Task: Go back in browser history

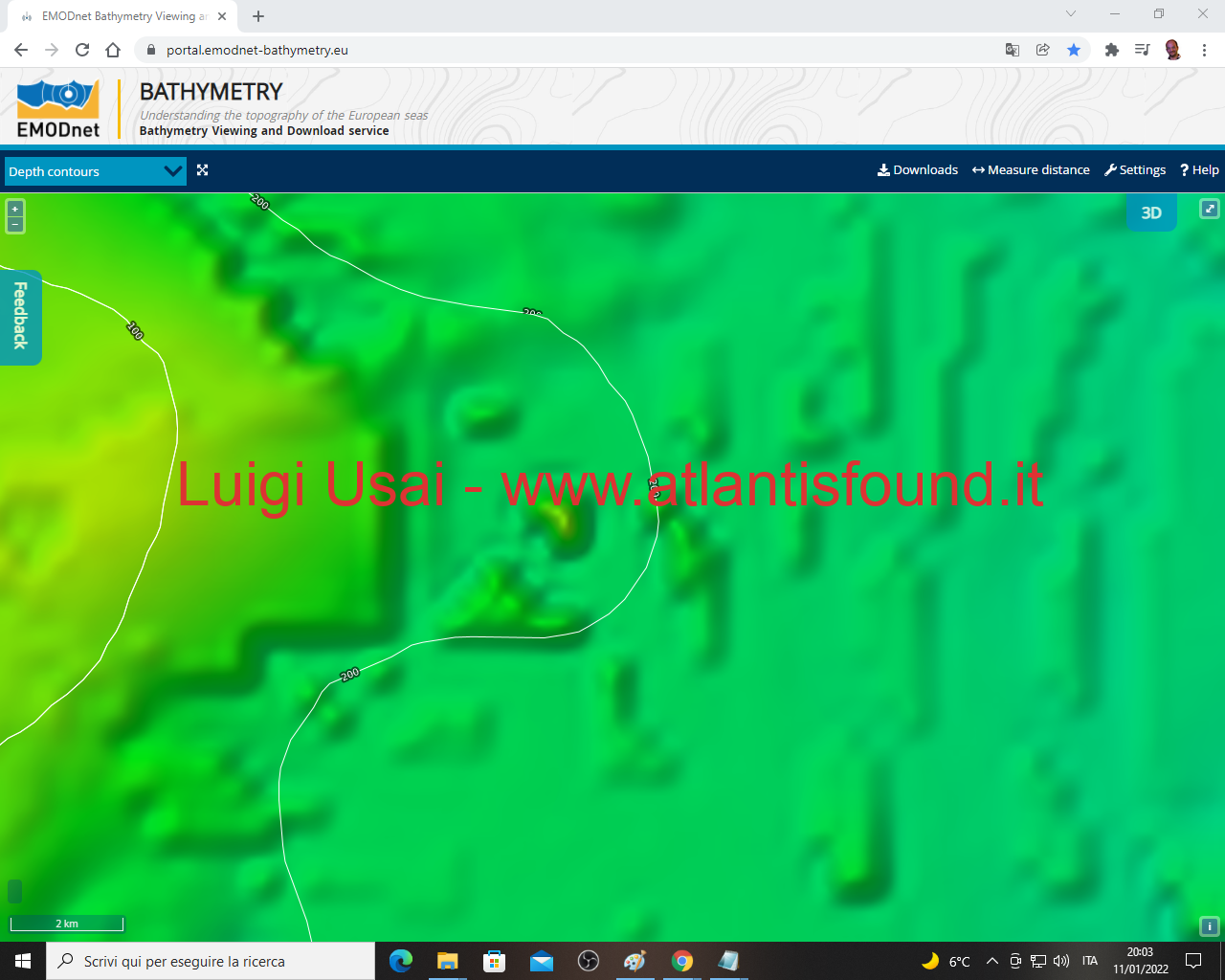Action: [21, 50]
